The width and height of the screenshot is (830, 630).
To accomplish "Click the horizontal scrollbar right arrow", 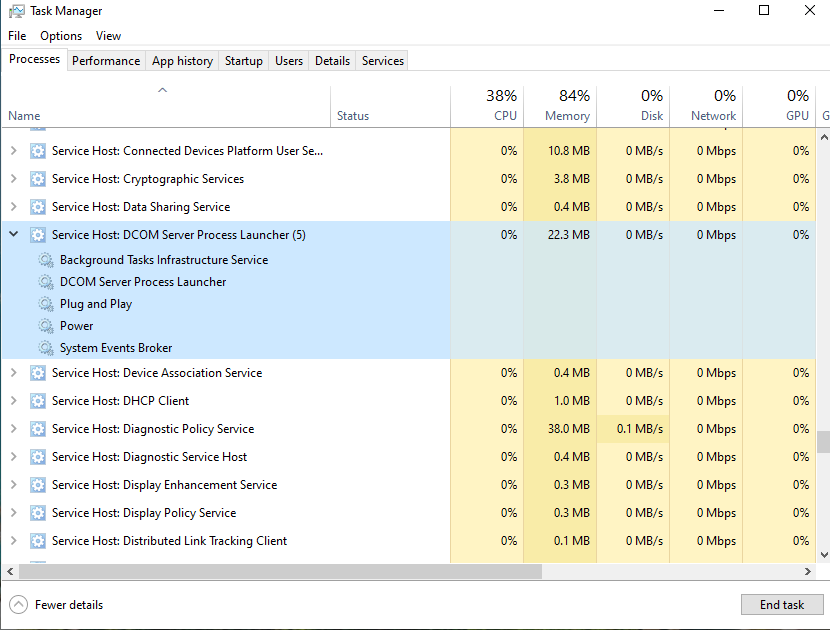I will coord(808,572).
